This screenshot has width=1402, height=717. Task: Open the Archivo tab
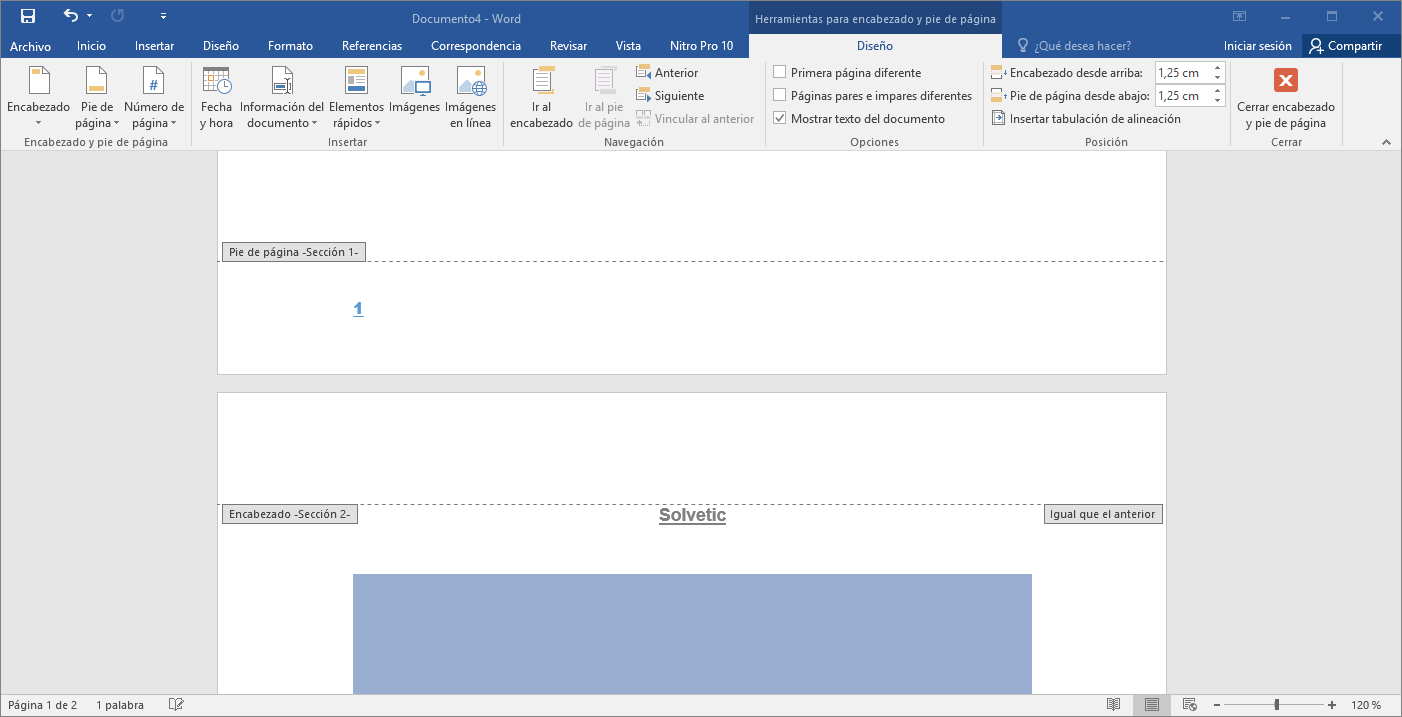(x=30, y=46)
